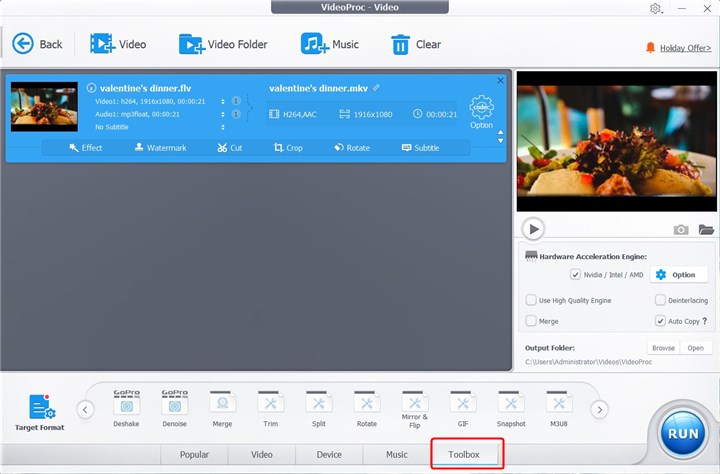Enable the Merge checkbox

coord(531,321)
